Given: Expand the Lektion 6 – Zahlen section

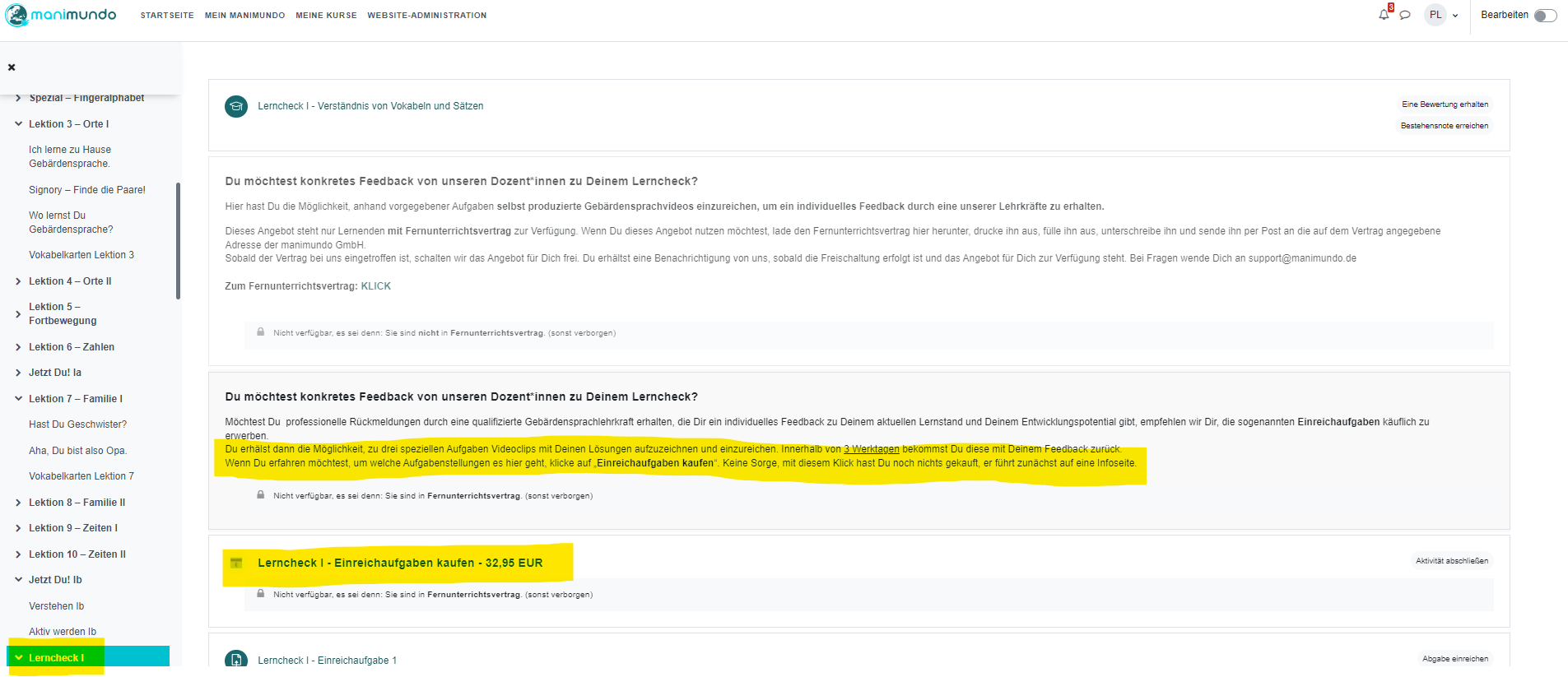Looking at the screenshot, I should click(x=18, y=347).
